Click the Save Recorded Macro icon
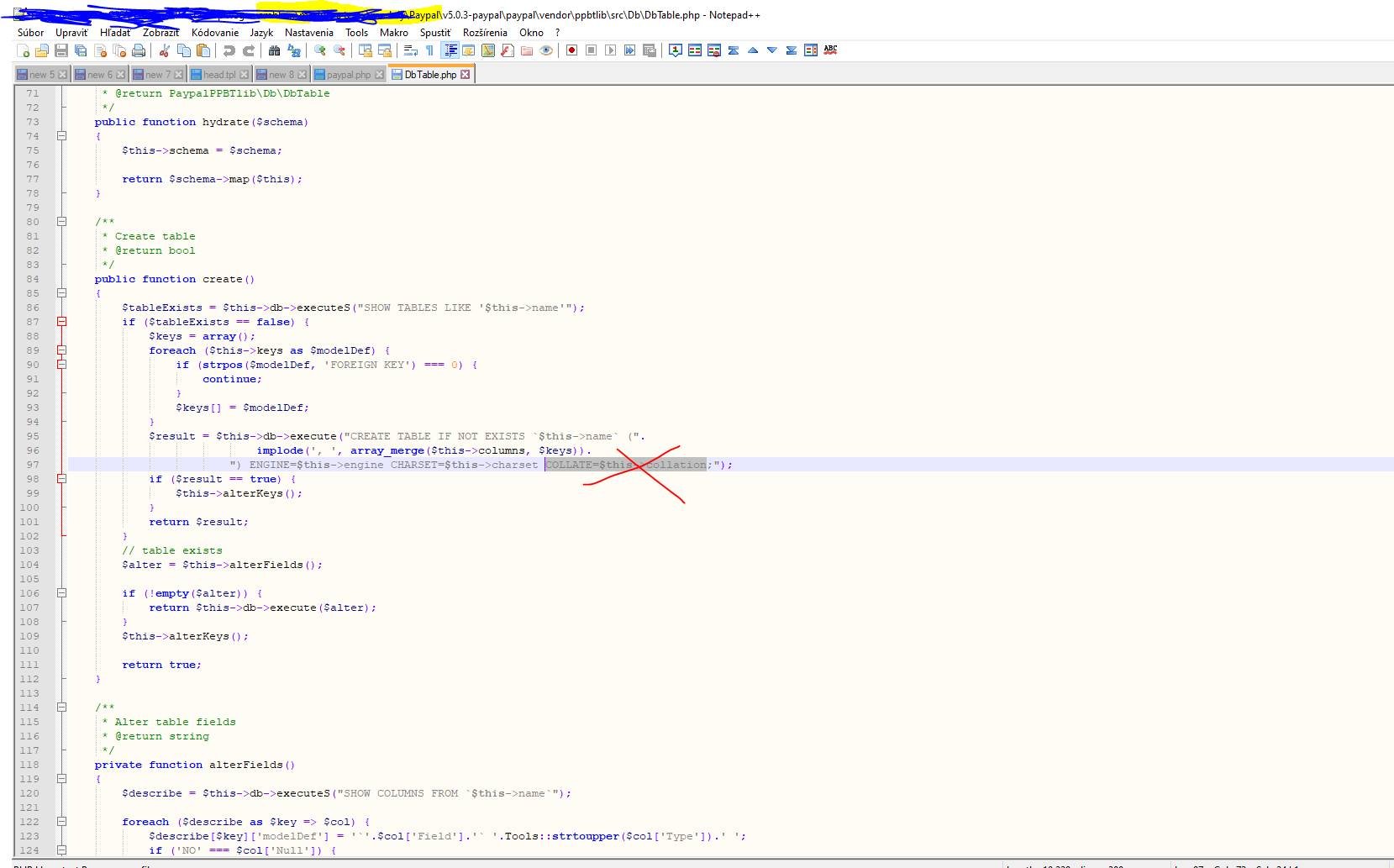The height and width of the screenshot is (868, 1394). 649,50
